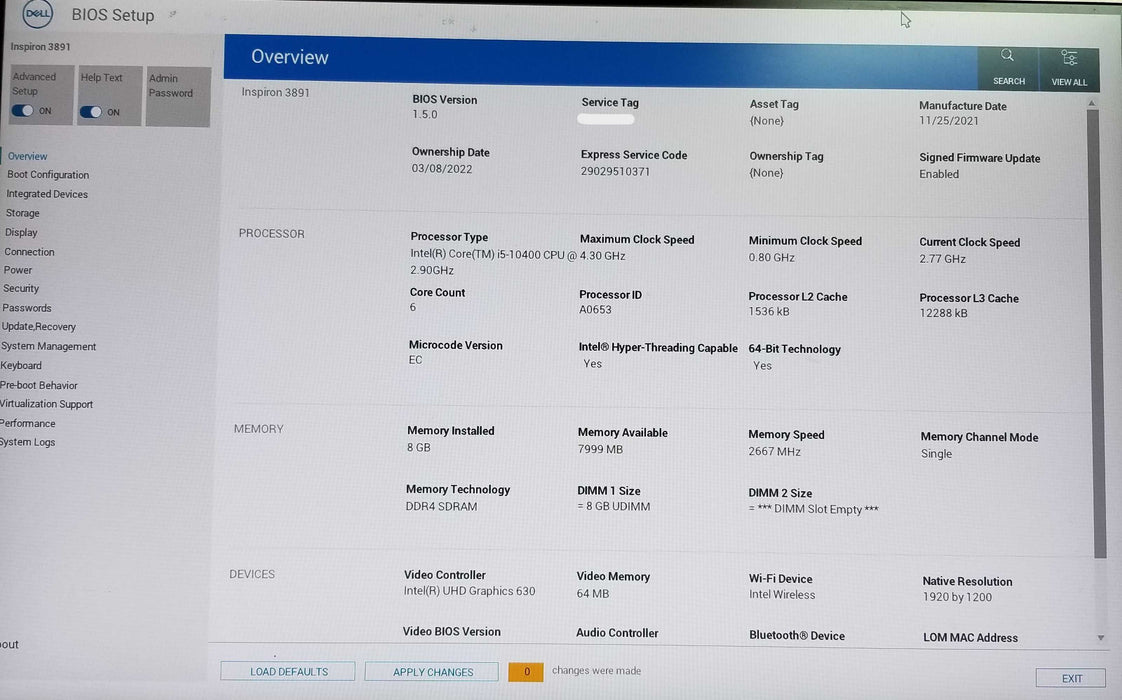Click DIMM Slot Empty value
This screenshot has width=1122, height=700.
(x=813, y=509)
